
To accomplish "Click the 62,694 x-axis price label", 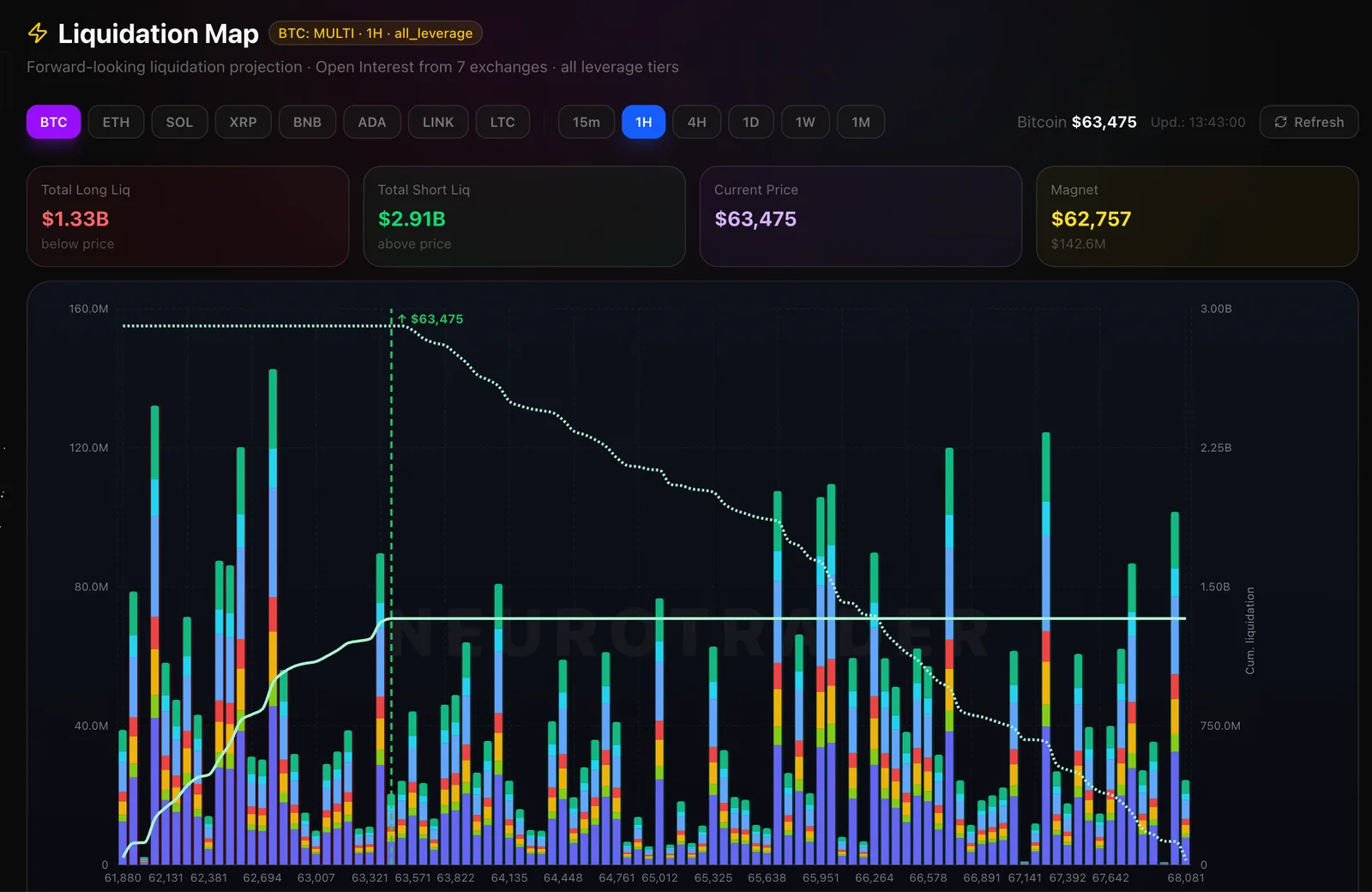I will [x=262, y=877].
